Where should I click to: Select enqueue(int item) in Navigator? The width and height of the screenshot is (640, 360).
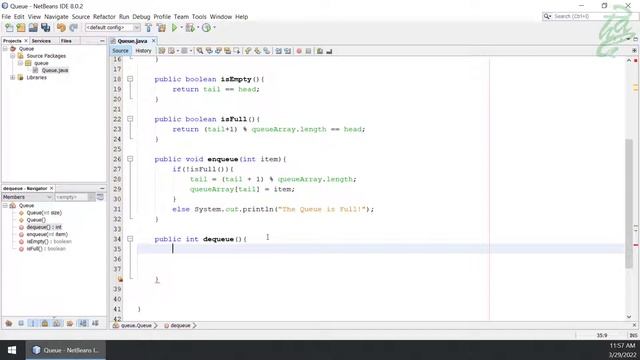pos(47,234)
